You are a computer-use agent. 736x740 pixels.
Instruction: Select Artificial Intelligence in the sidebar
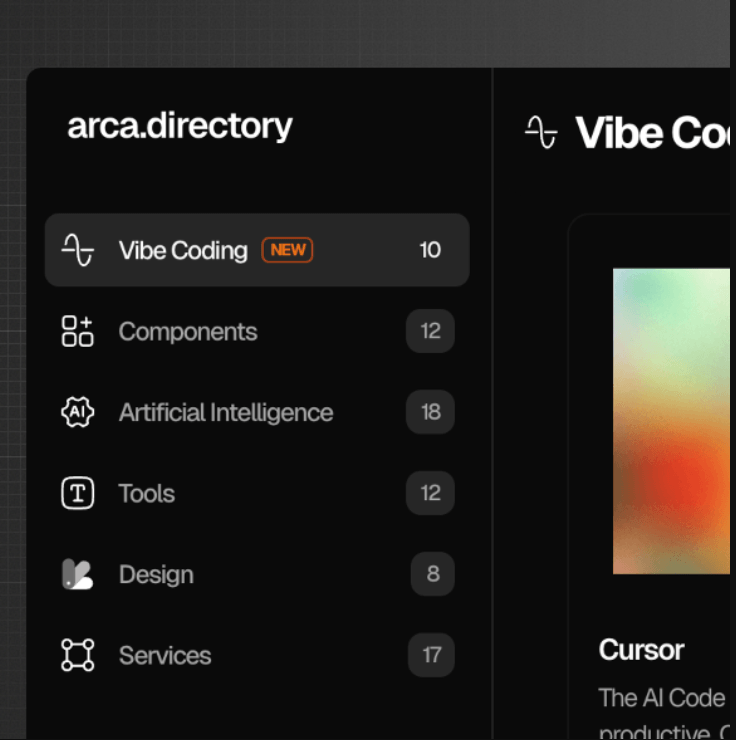[226, 412]
